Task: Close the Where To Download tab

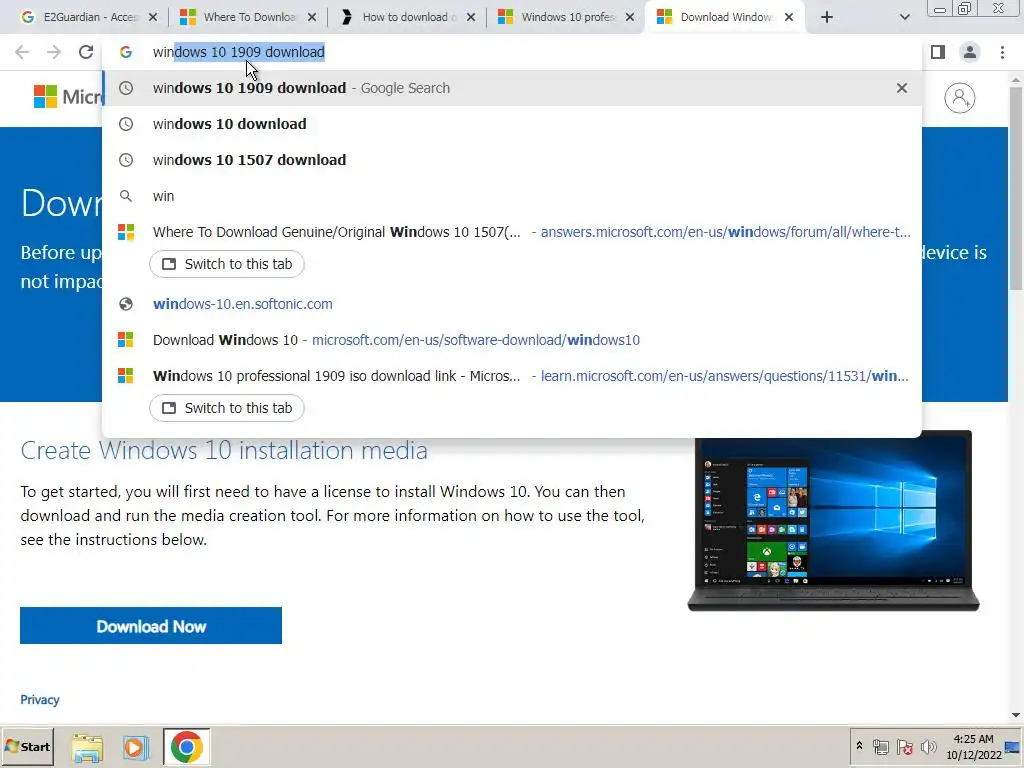Action: pos(312,17)
